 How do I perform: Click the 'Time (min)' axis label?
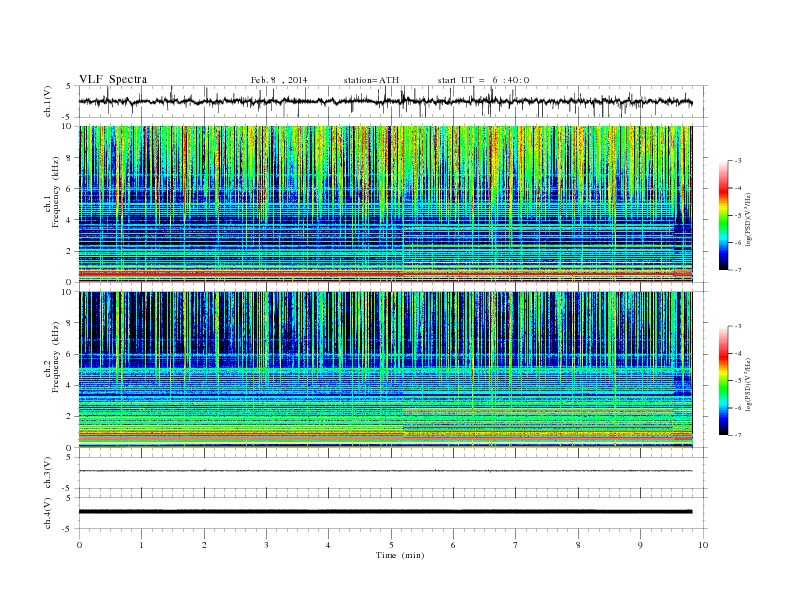click(x=400, y=555)
